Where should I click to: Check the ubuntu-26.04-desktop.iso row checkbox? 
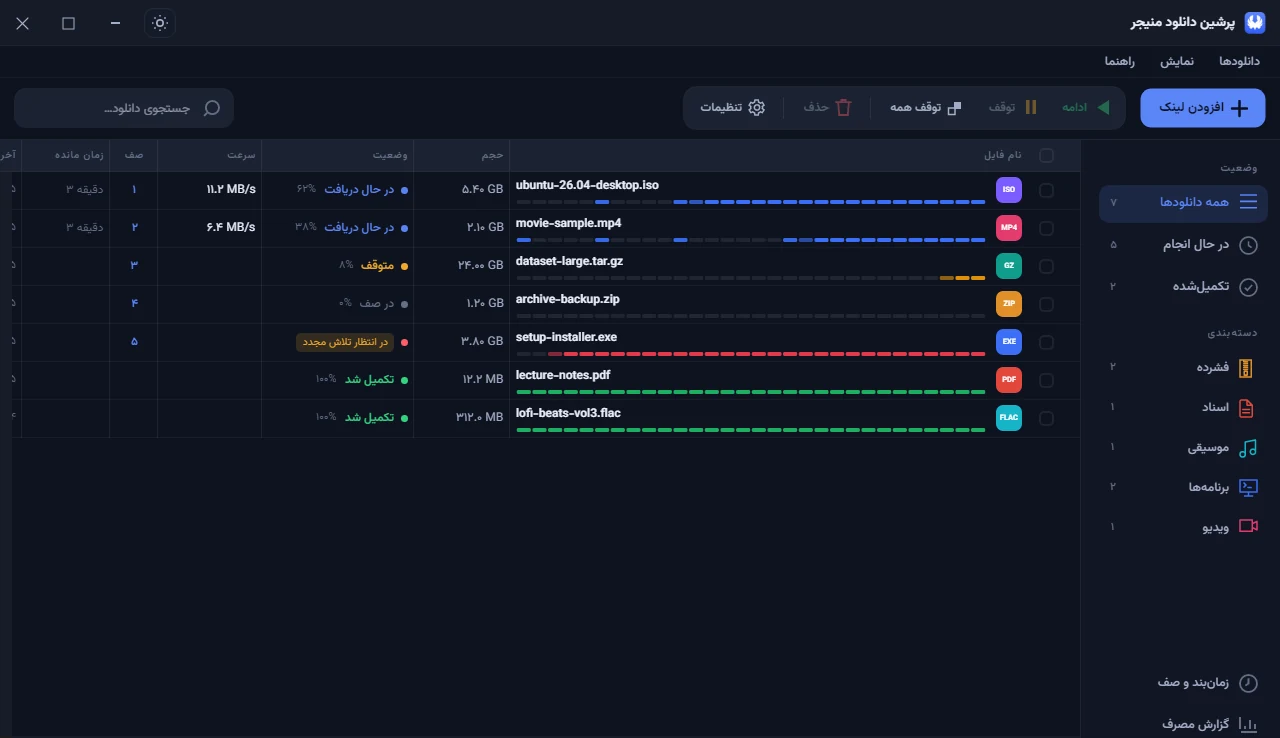tap(1047, 190)
